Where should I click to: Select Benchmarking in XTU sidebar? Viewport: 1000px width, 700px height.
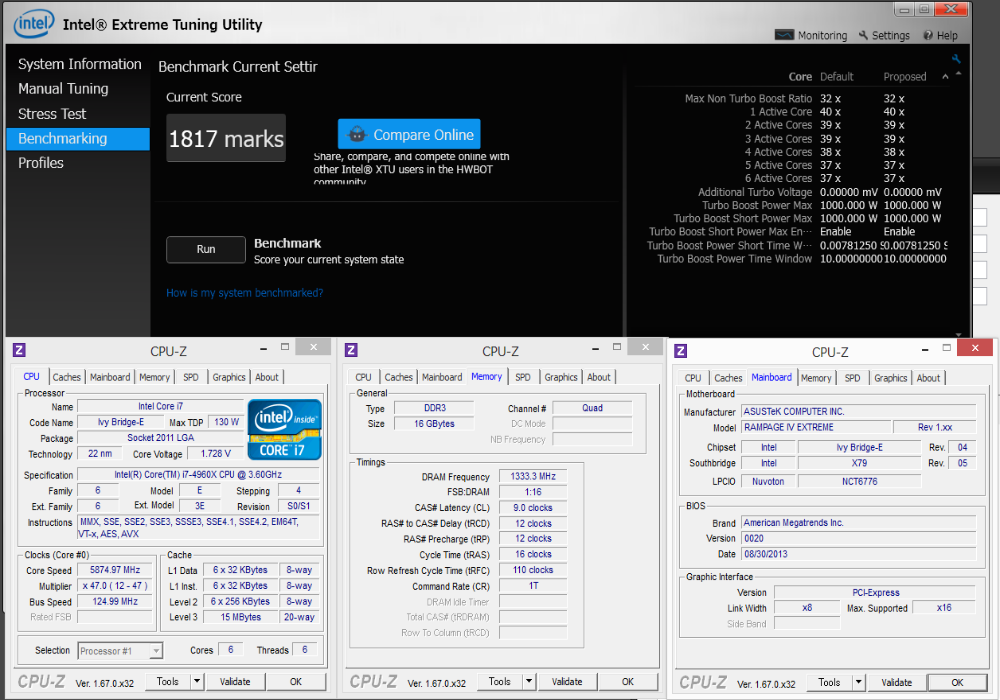[x=78, y=138]
